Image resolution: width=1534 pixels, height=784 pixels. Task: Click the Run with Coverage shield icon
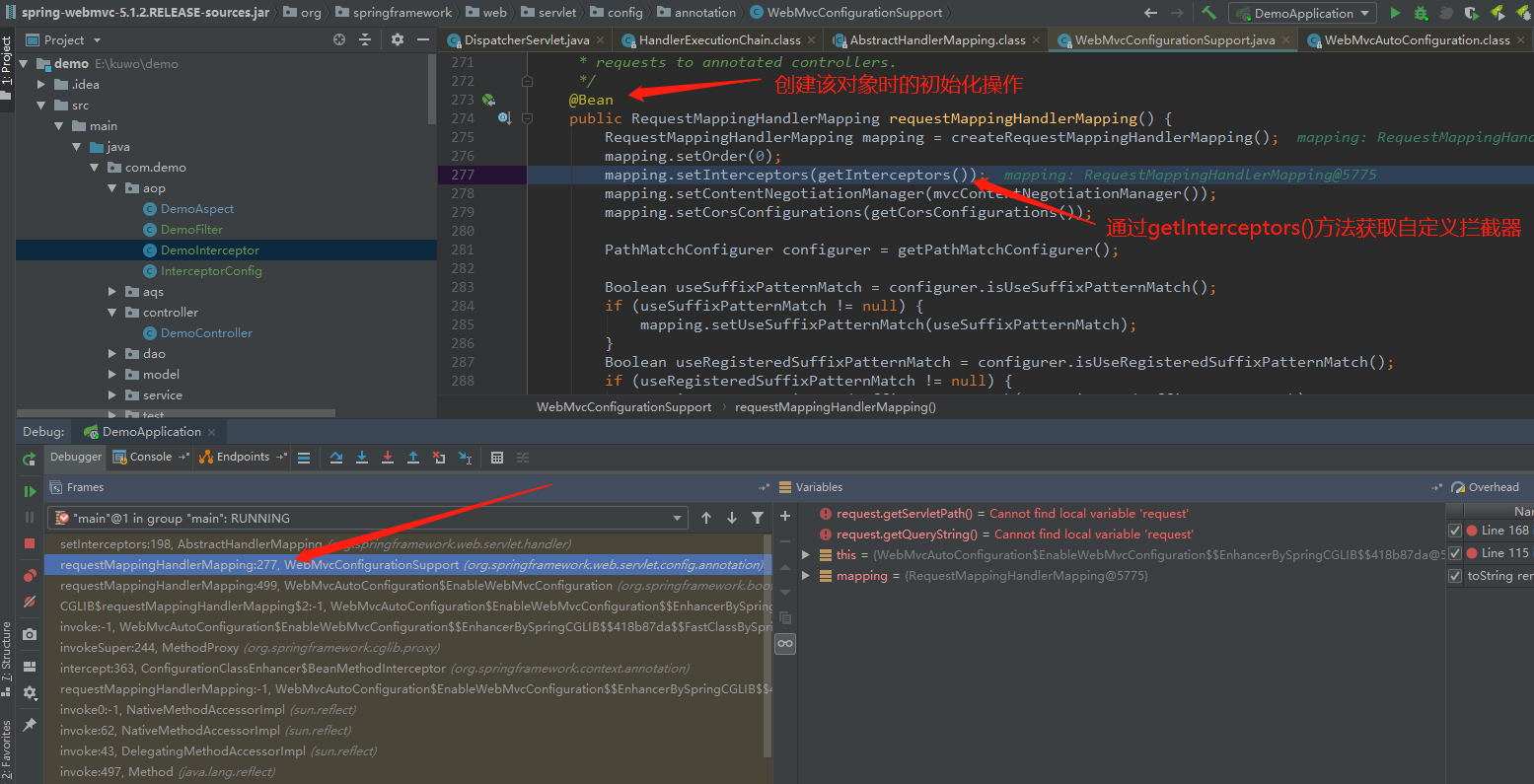[x=1472, y=13]
